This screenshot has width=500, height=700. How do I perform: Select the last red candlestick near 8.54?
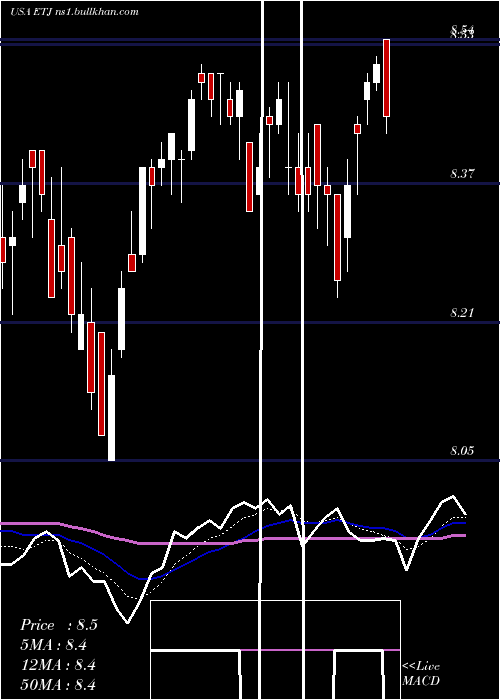[x=387, y=78]
